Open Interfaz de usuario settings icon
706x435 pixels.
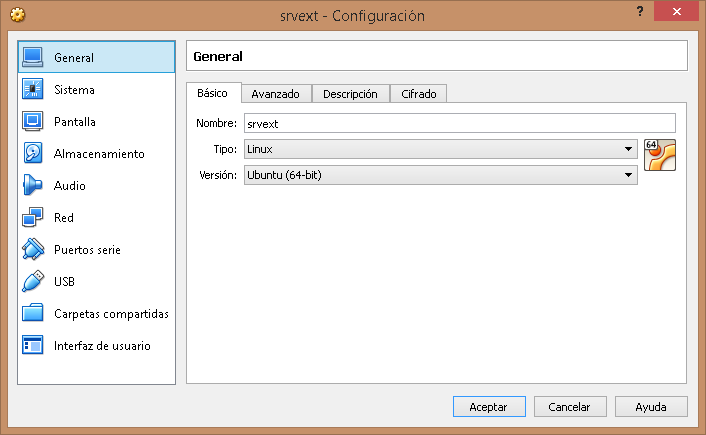[33, 346]
